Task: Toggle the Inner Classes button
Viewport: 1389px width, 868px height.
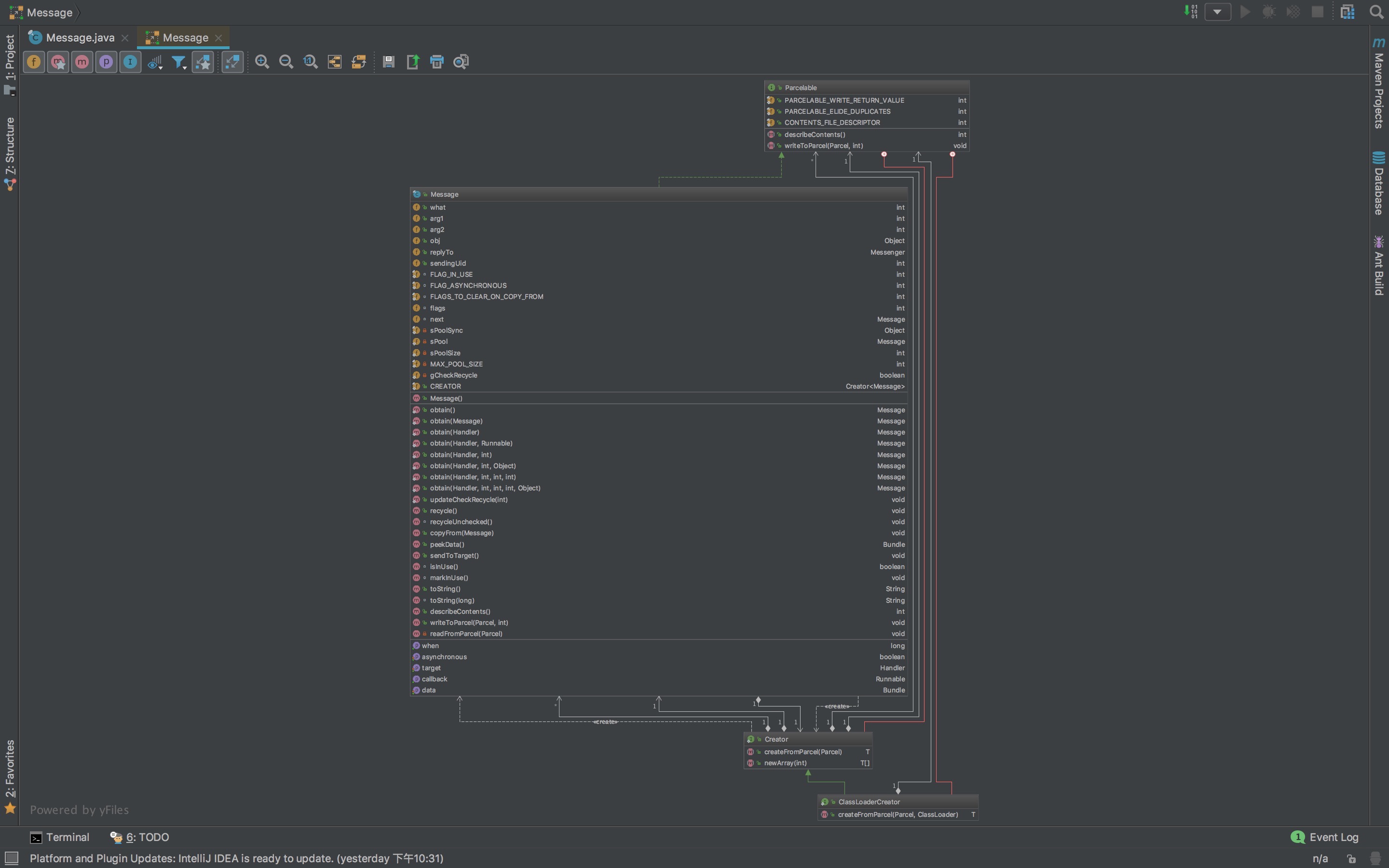Action: pos(130,62)
